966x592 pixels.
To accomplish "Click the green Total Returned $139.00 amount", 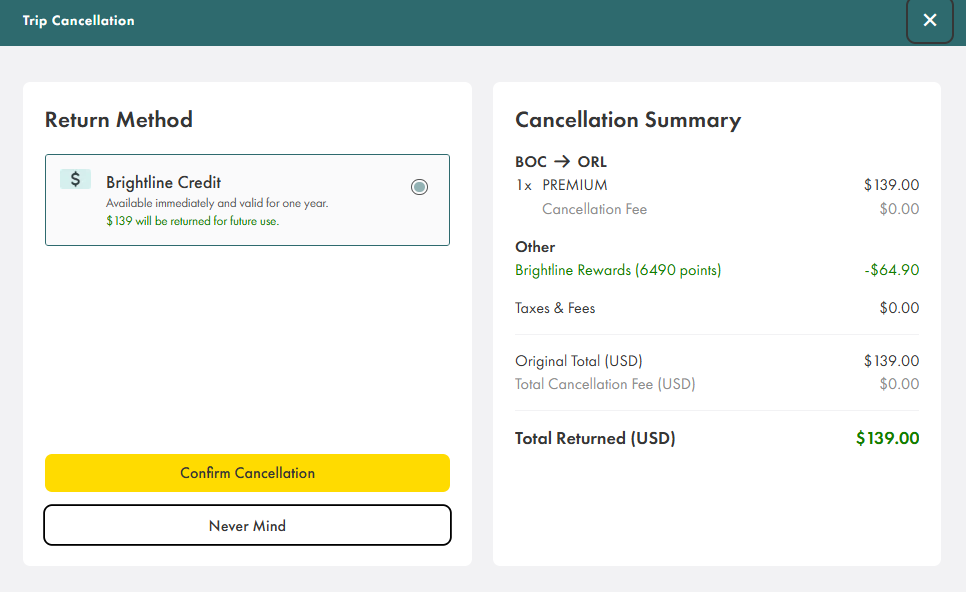I will click(887, 438).
